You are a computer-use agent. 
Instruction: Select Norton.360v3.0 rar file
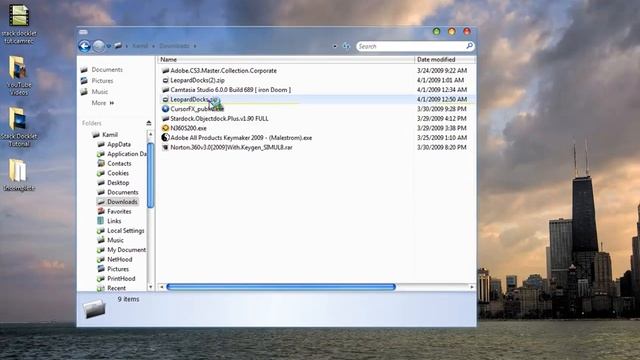231,147
